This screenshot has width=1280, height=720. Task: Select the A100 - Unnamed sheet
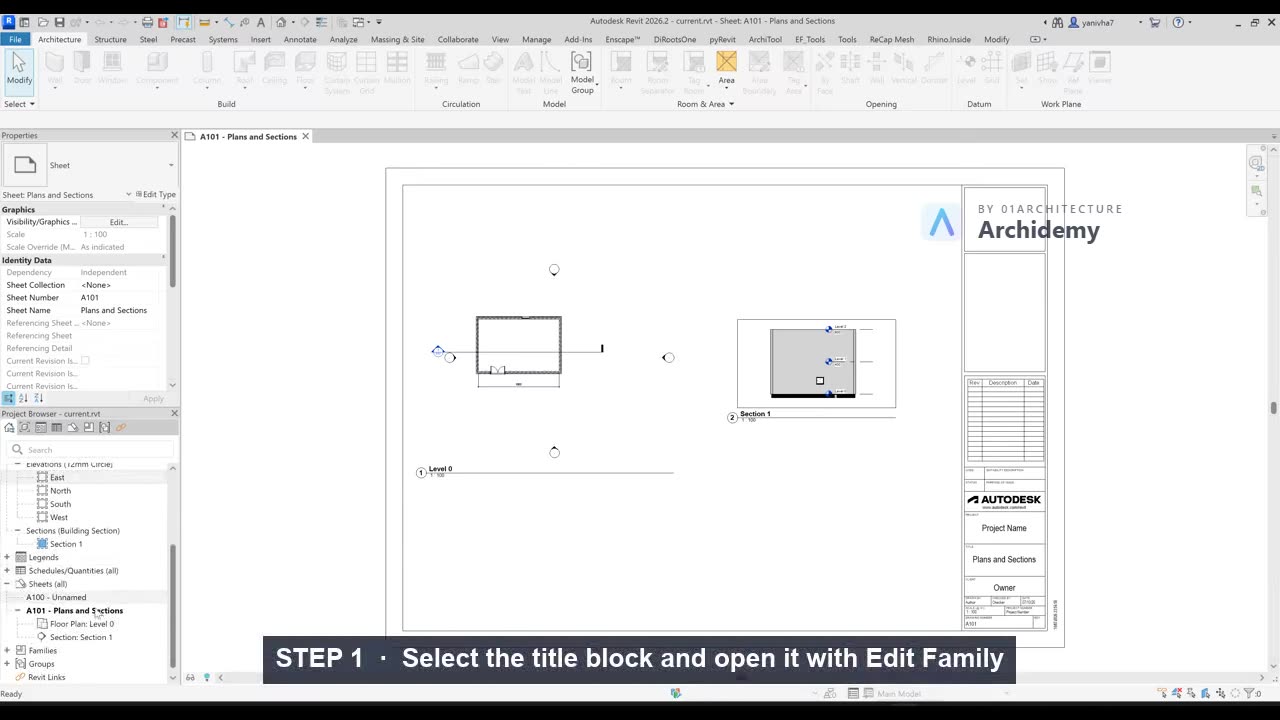[x=56, y=598]
